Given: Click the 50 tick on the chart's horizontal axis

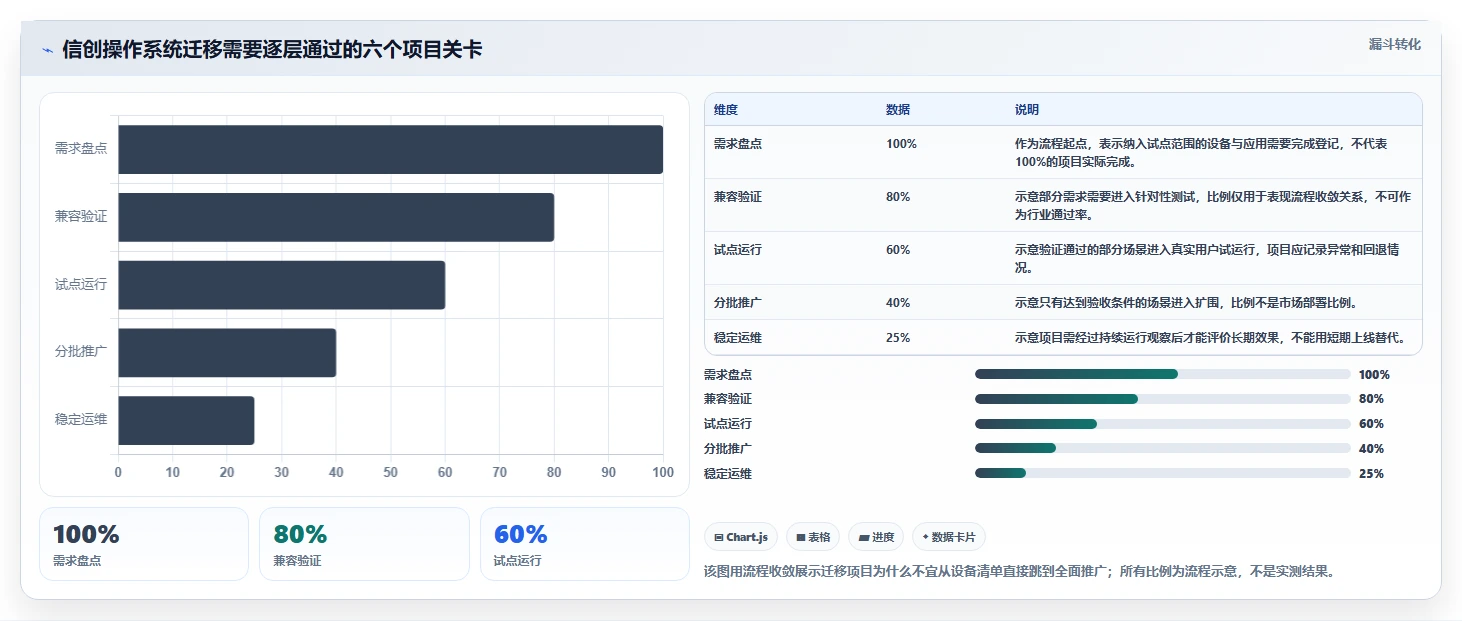Looking at the screenshot, I should tap(390, 472).
